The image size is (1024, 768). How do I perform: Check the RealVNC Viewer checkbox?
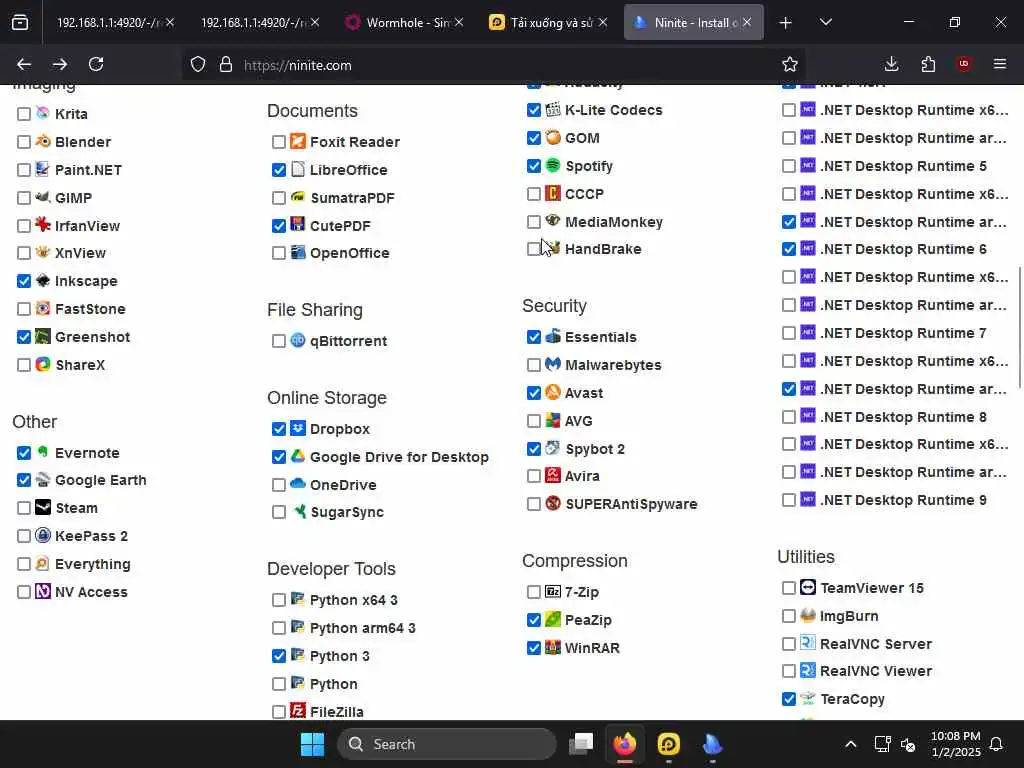pos(789,671)
